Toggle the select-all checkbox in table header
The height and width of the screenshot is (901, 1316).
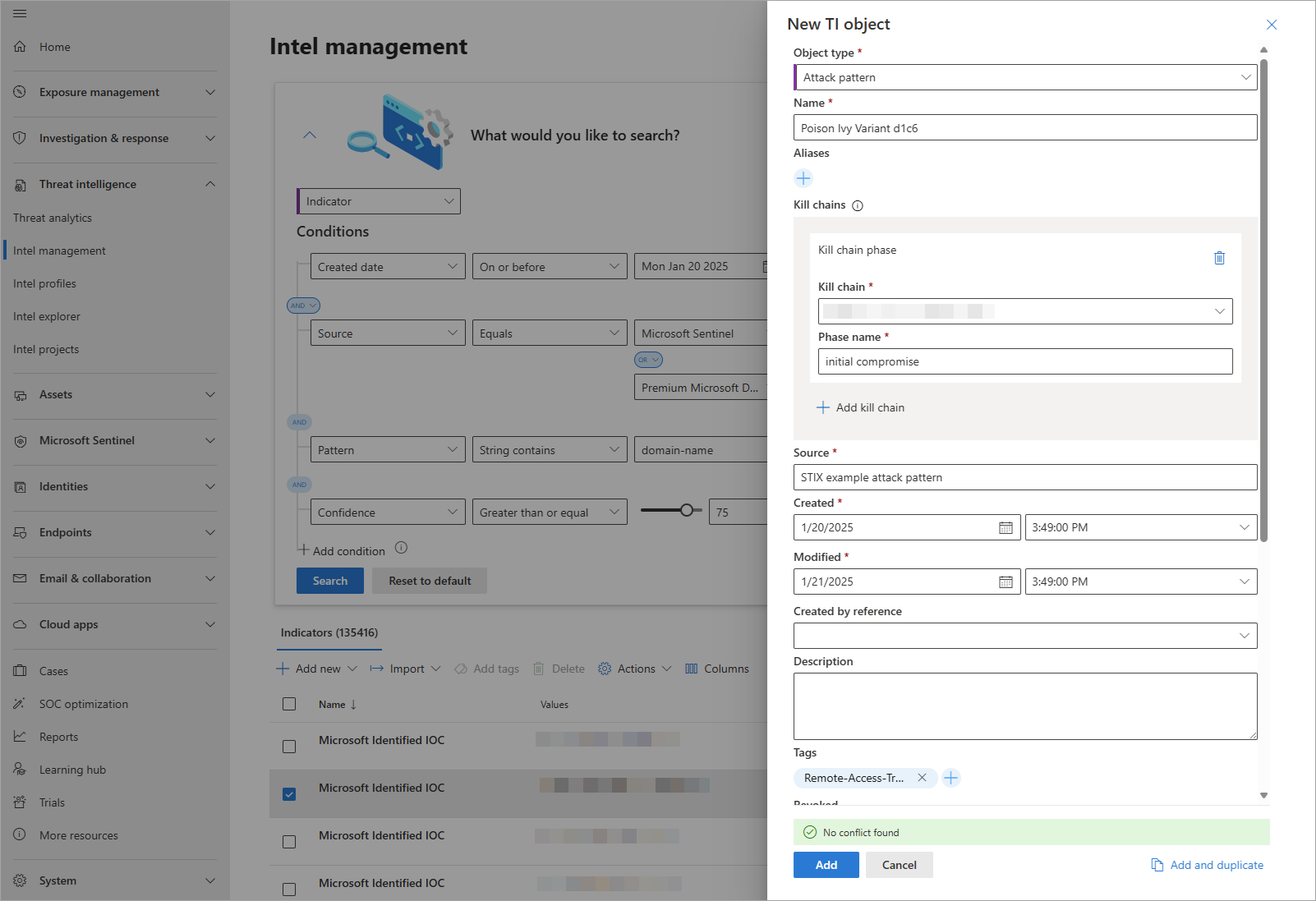click(289, 704)
